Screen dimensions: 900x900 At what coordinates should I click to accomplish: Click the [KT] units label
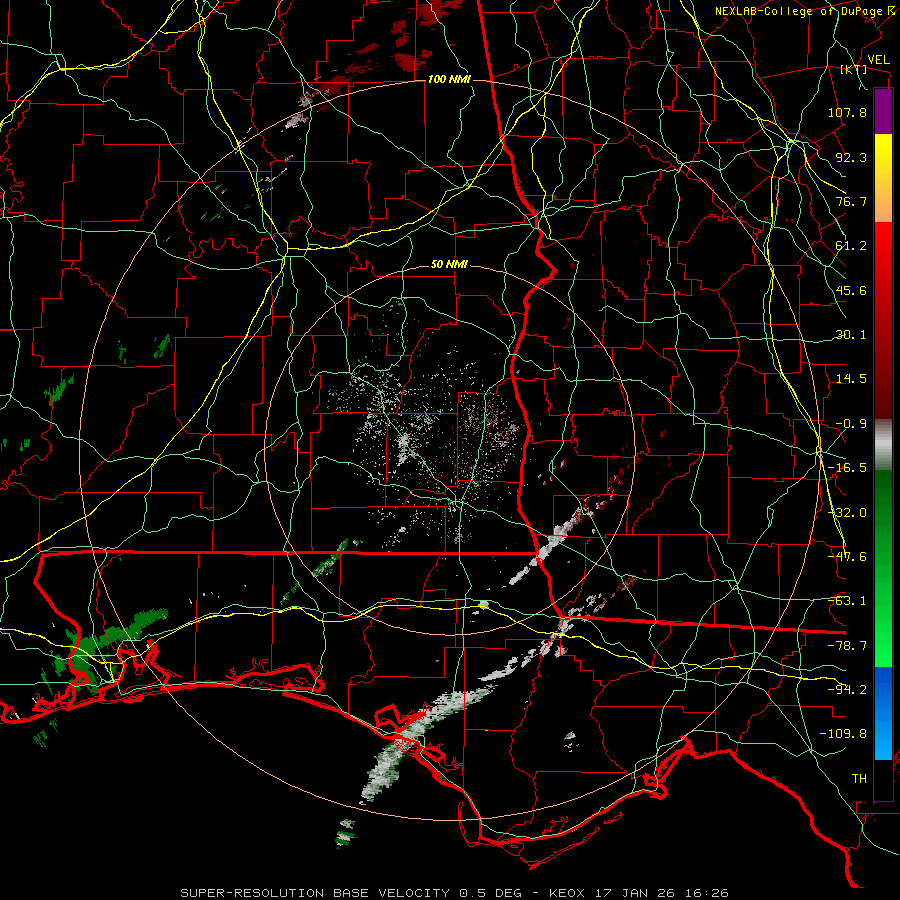(x=853, y=70)
